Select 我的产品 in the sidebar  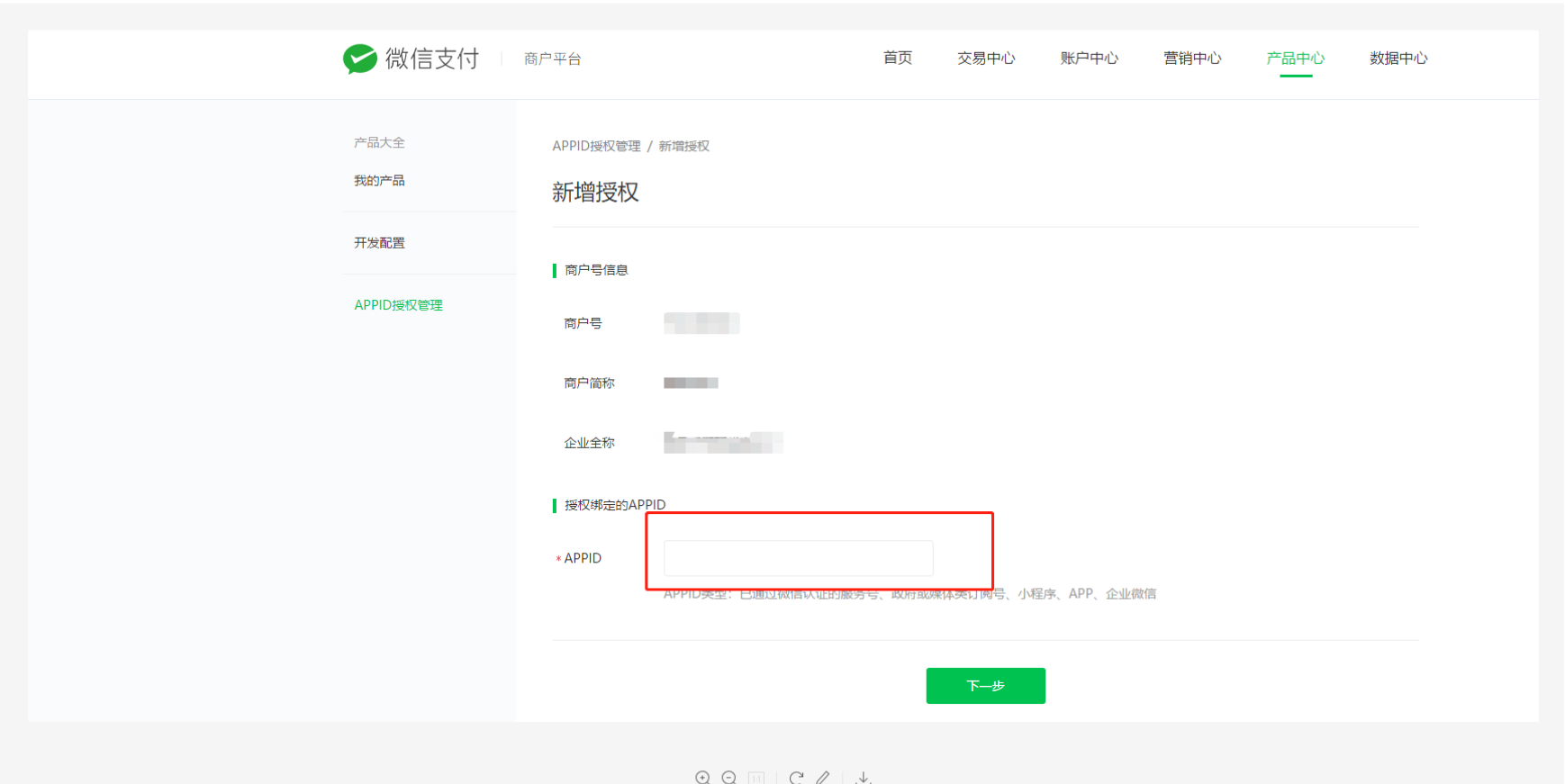(379, 181)
